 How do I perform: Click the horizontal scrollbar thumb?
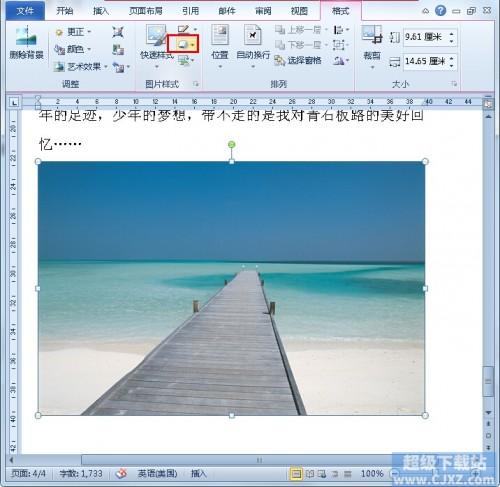(259, 460)
